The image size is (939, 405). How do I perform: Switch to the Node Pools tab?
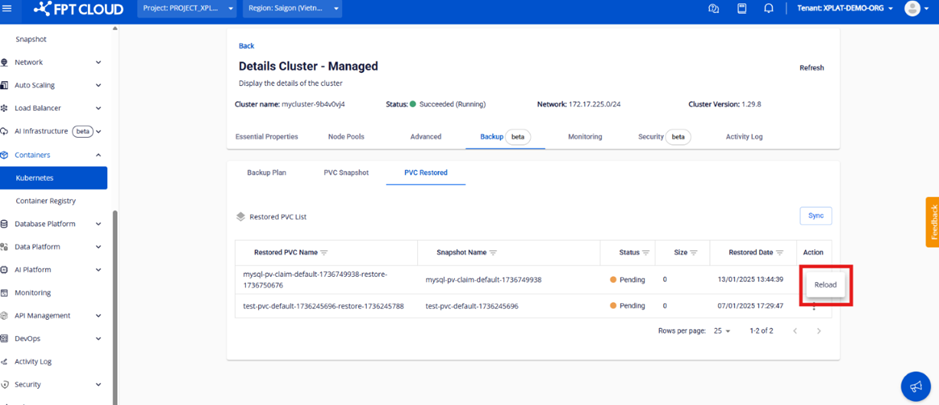coord(346,137)
